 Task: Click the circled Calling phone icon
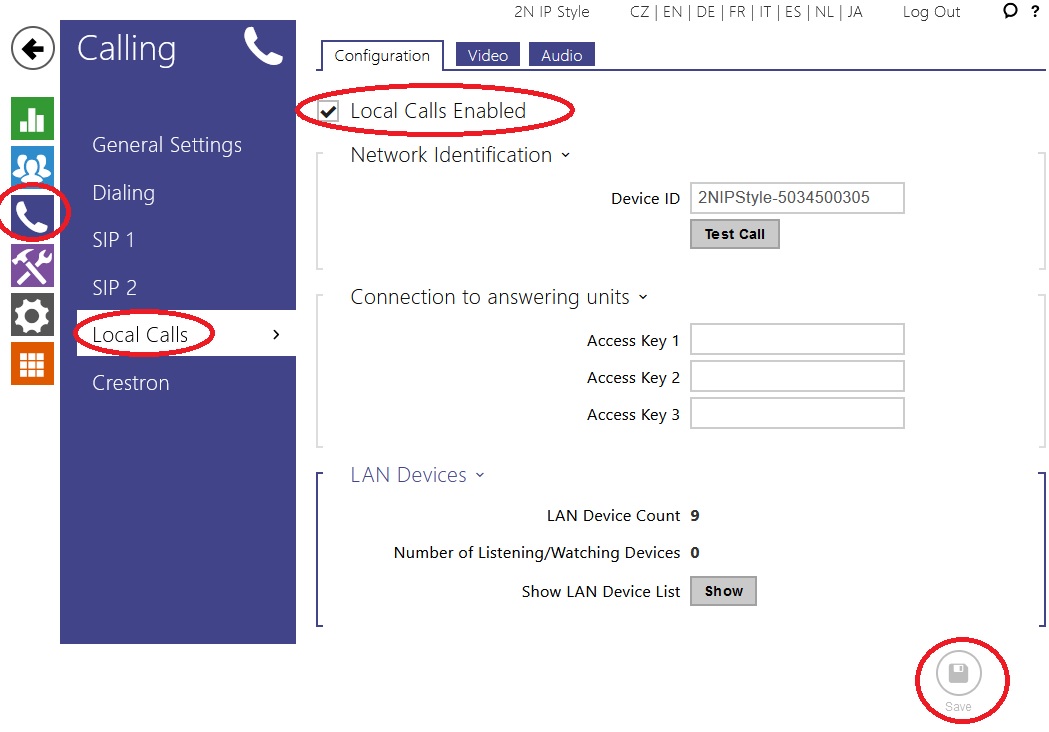(x=32, y=214)
